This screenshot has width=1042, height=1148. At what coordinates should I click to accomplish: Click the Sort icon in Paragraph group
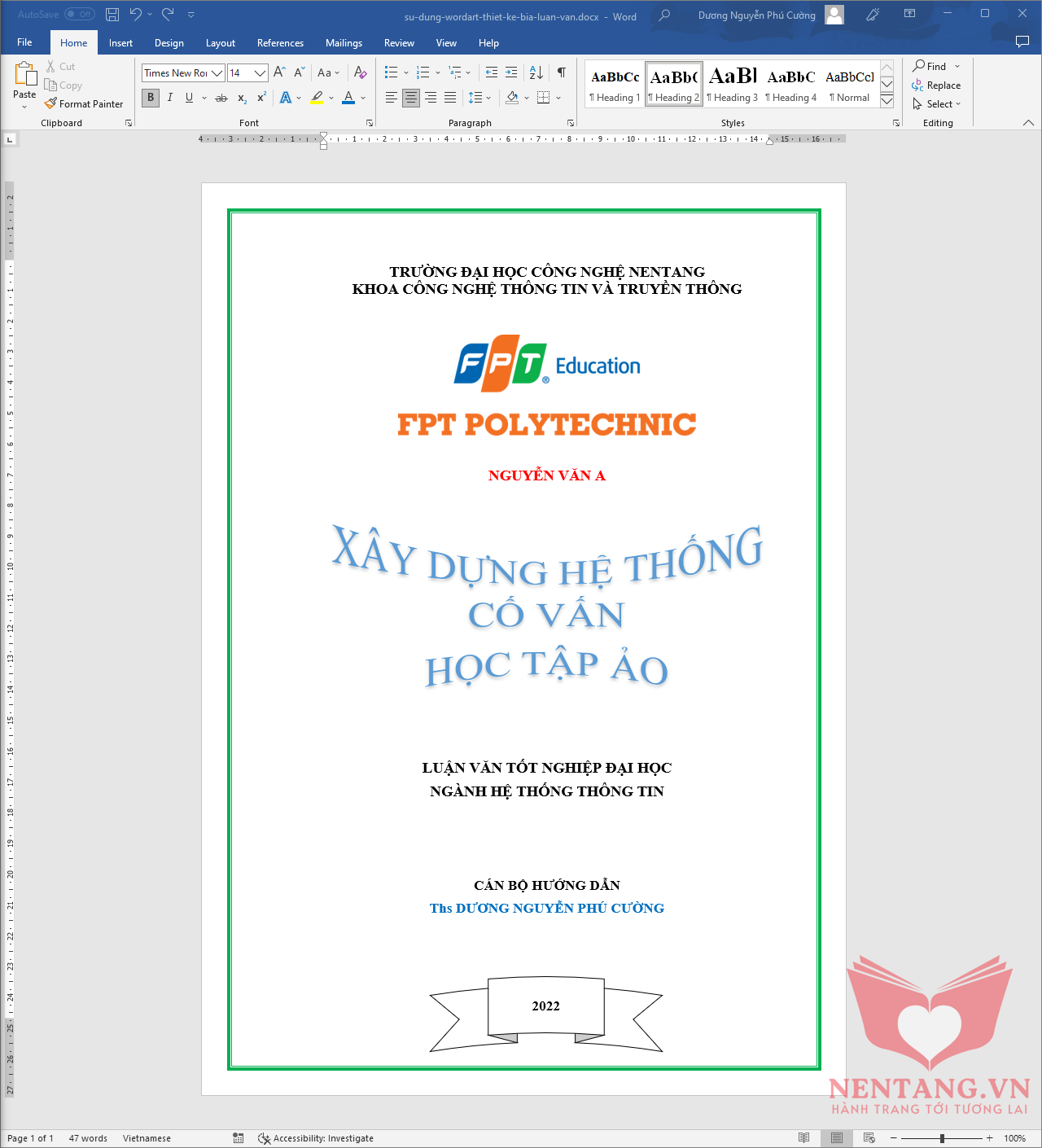click(x=536, y=72)
